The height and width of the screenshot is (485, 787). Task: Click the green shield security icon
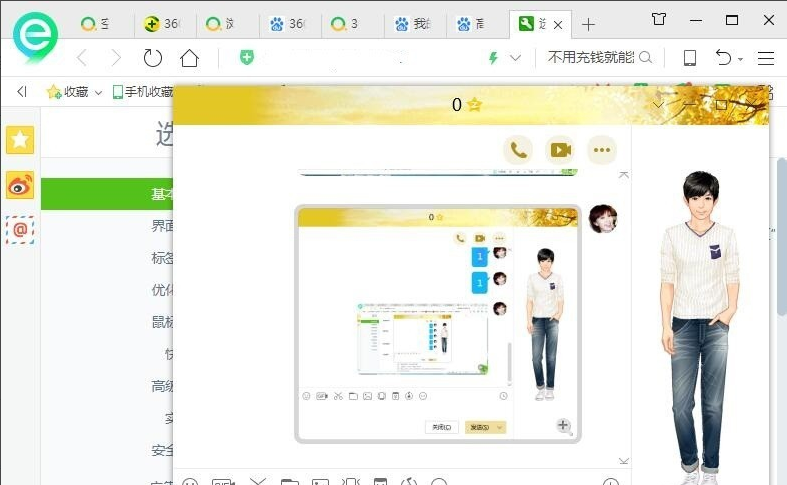[246, 58]
